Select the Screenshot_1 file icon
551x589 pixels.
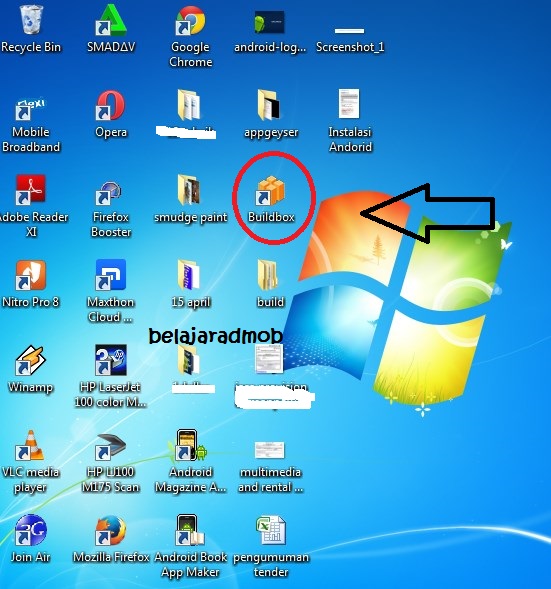349,31
